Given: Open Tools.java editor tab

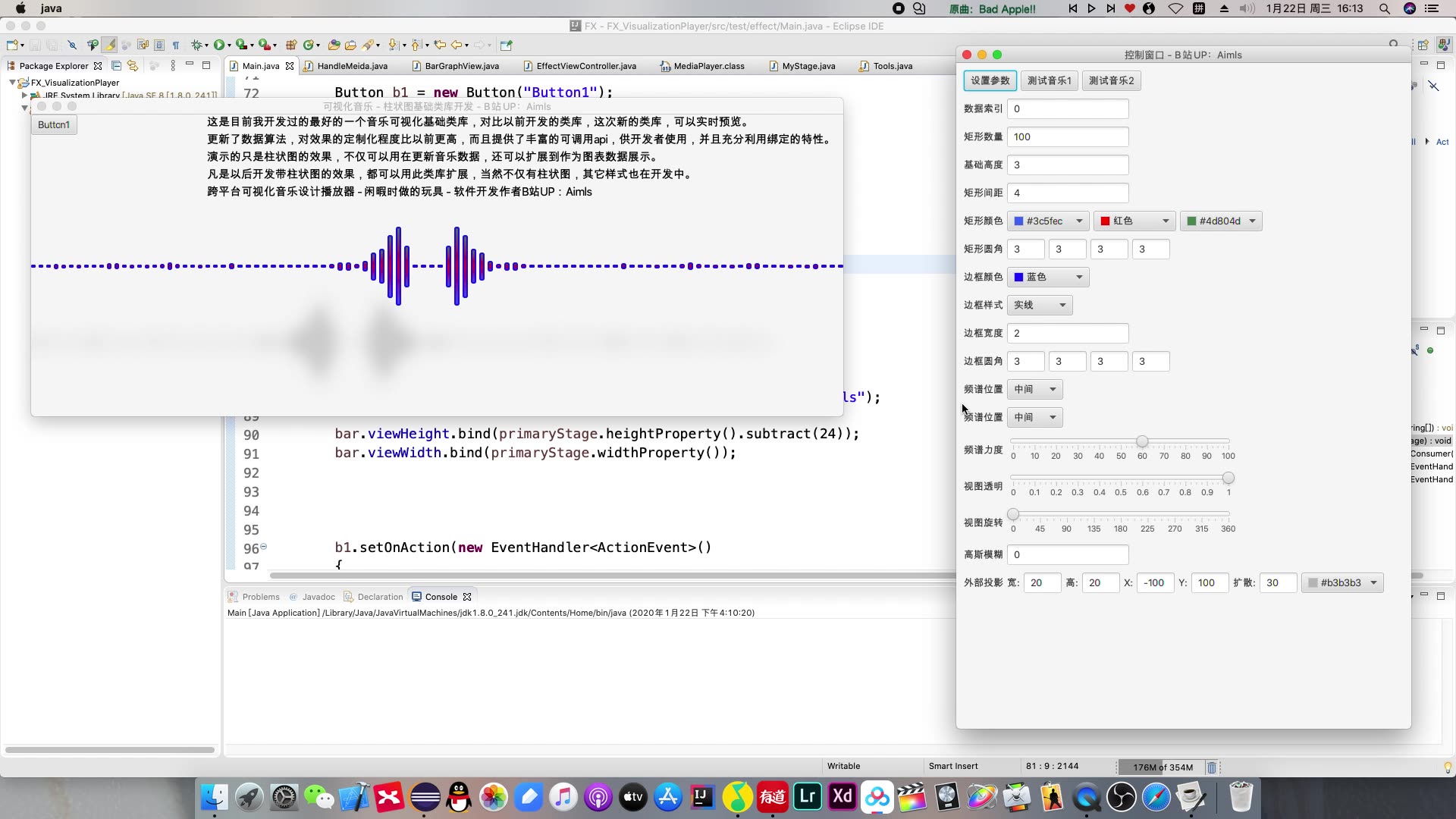Looking at the screenshot, I should pos(892,66).
